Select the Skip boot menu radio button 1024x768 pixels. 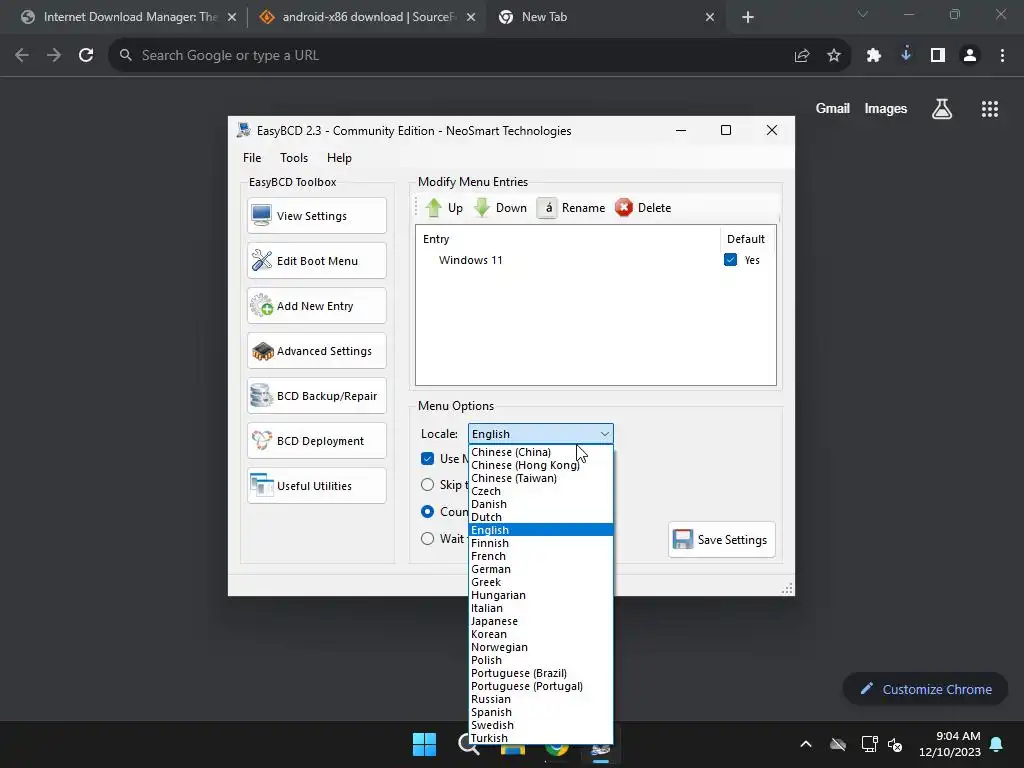coord(428,485)
